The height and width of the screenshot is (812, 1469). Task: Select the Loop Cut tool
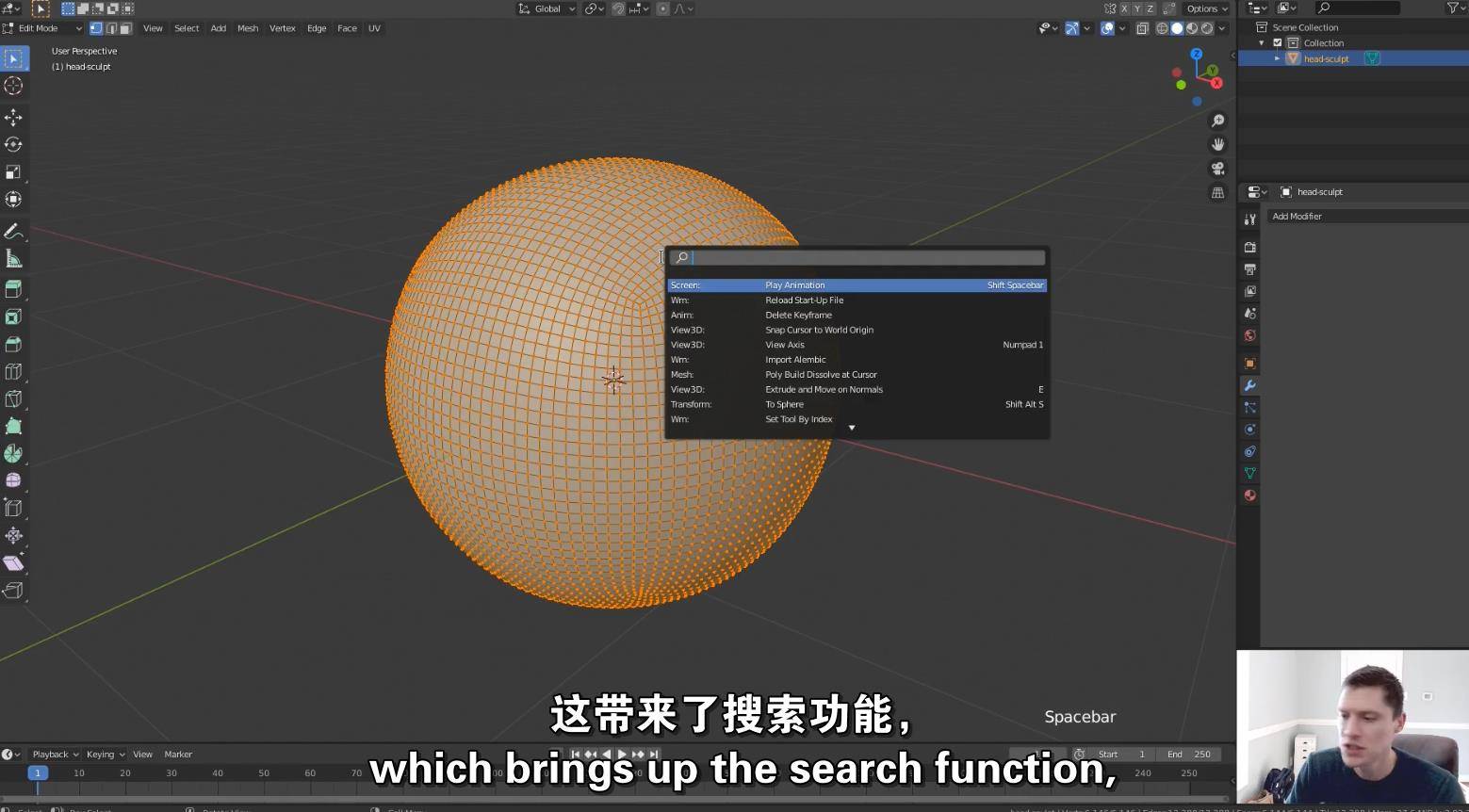(x=13, y=371)
